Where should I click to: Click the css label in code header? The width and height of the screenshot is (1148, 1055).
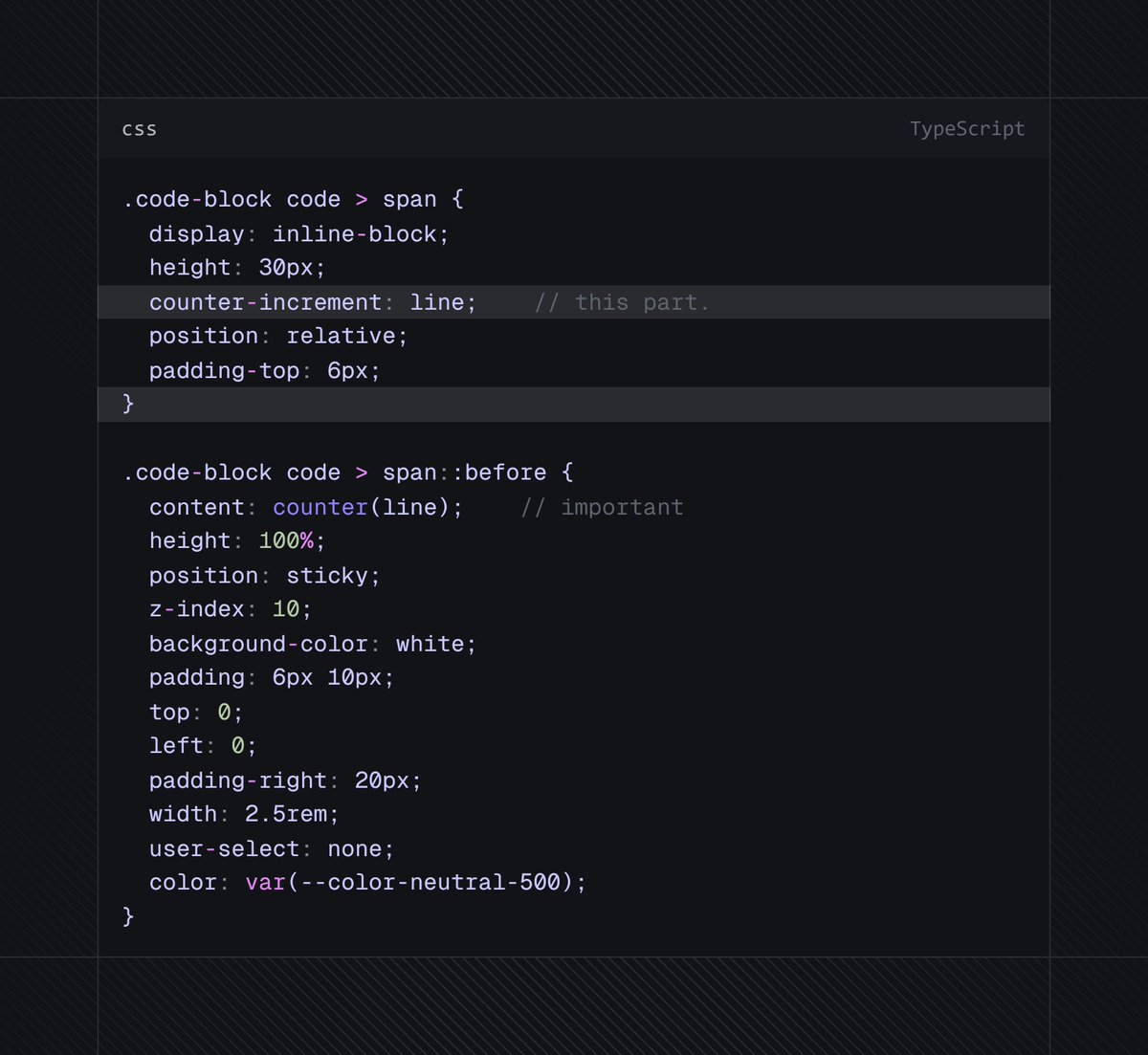140,129
